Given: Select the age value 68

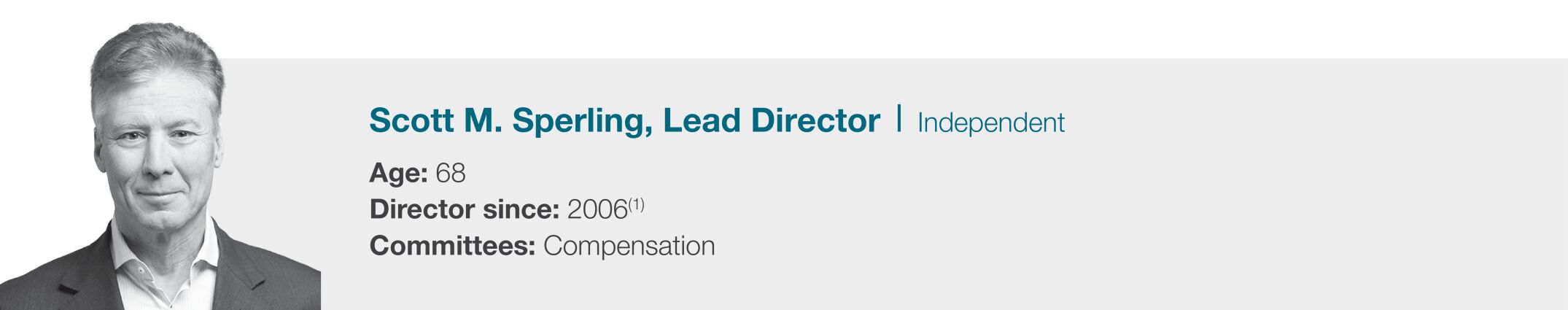Looking at the screenshot, I should (450, 173).
